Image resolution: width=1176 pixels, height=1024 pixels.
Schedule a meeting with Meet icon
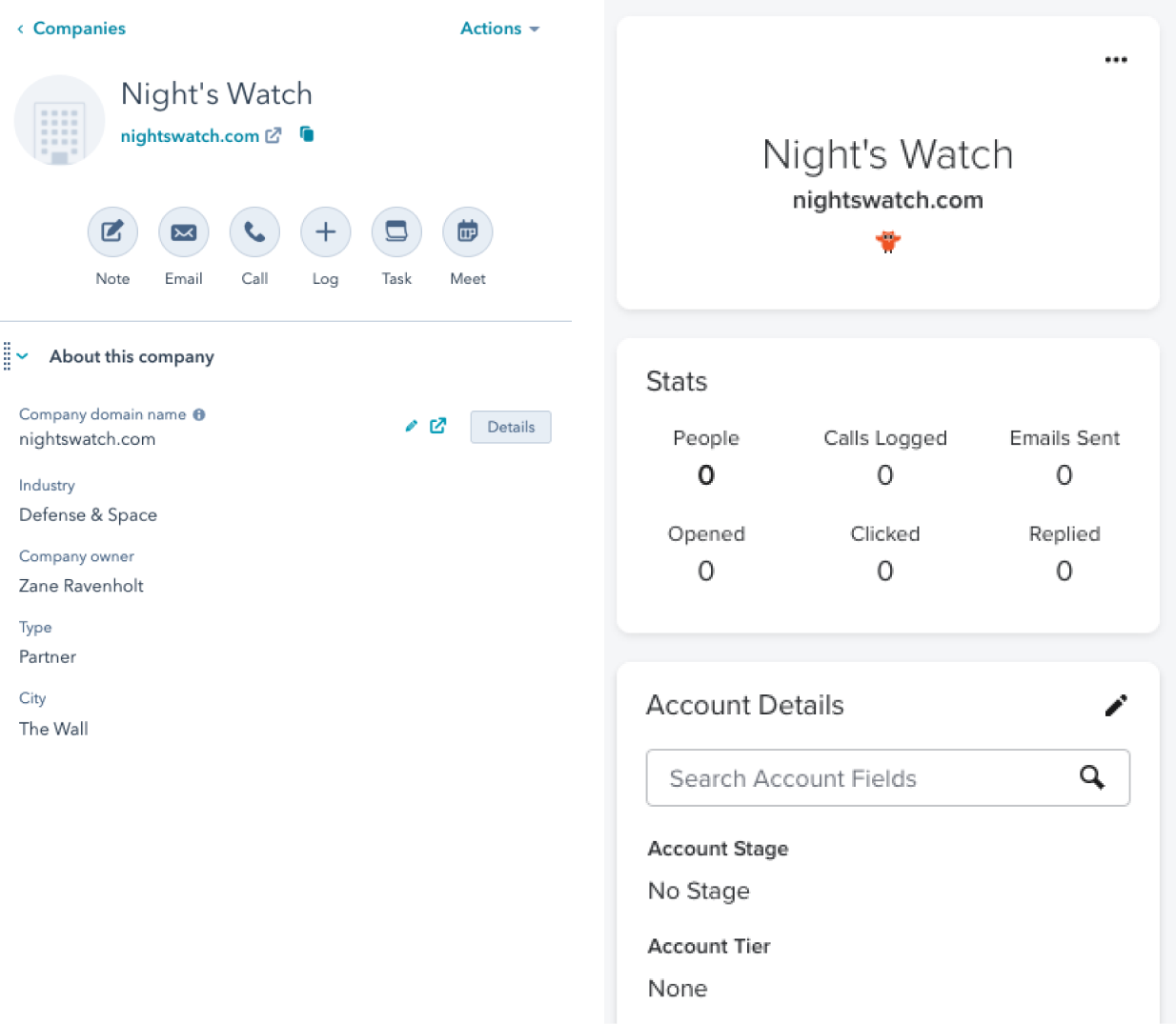point(467,231)
